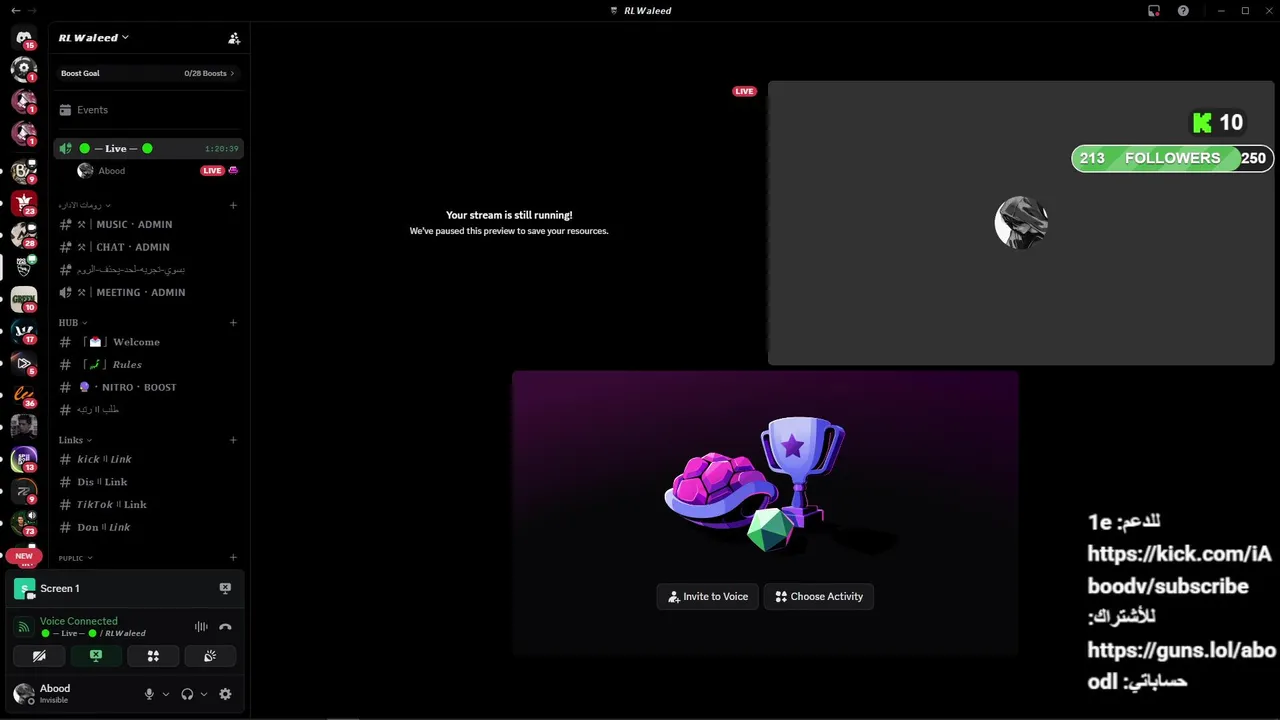Select the live stream tile with avatar
Viewport: 1280px width, 720px height.
click(1021, 223)
